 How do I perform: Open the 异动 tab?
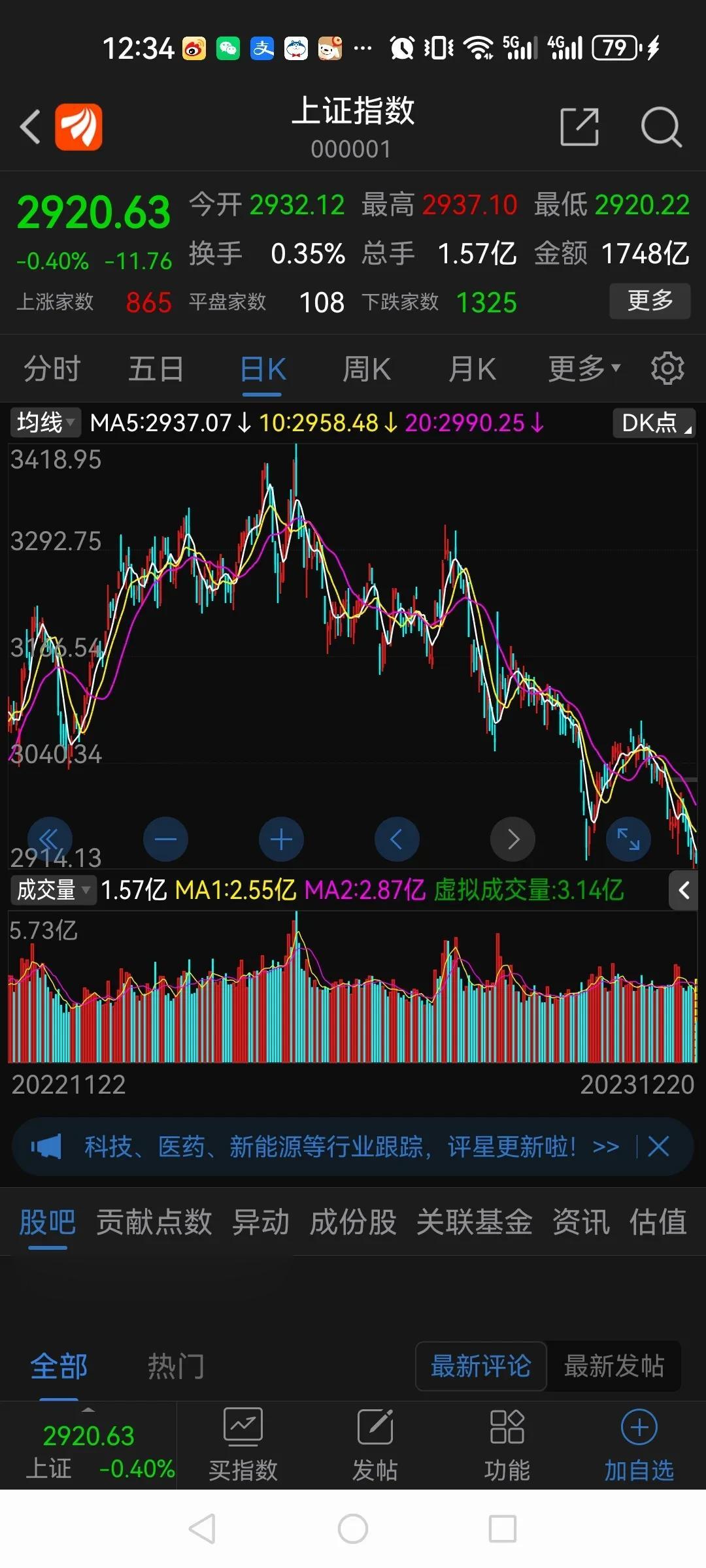click(x=261, y=1222)
